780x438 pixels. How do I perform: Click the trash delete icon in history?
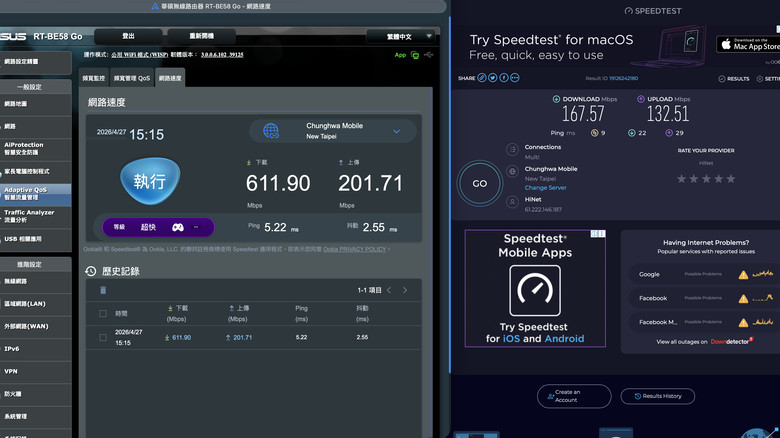(x=103, y=290)
